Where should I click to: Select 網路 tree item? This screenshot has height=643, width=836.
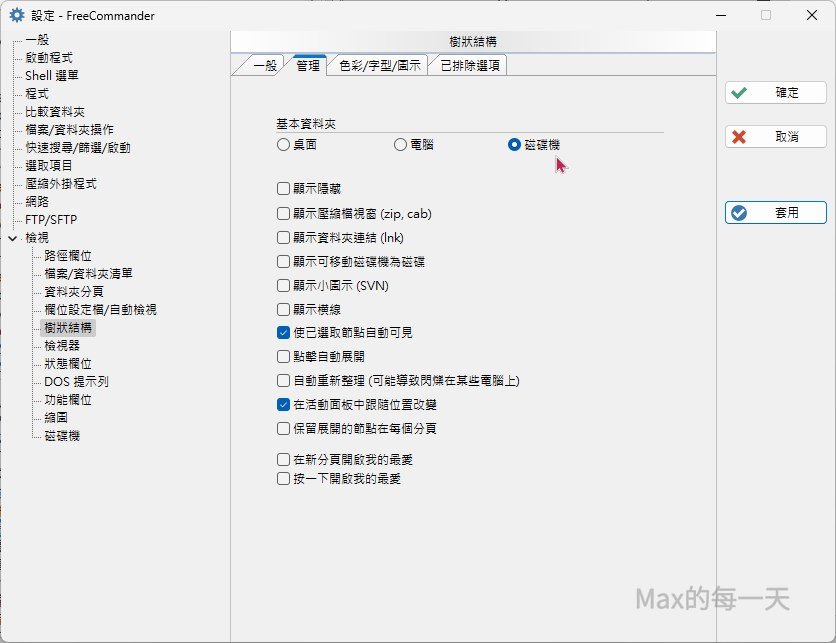[37, 202]
